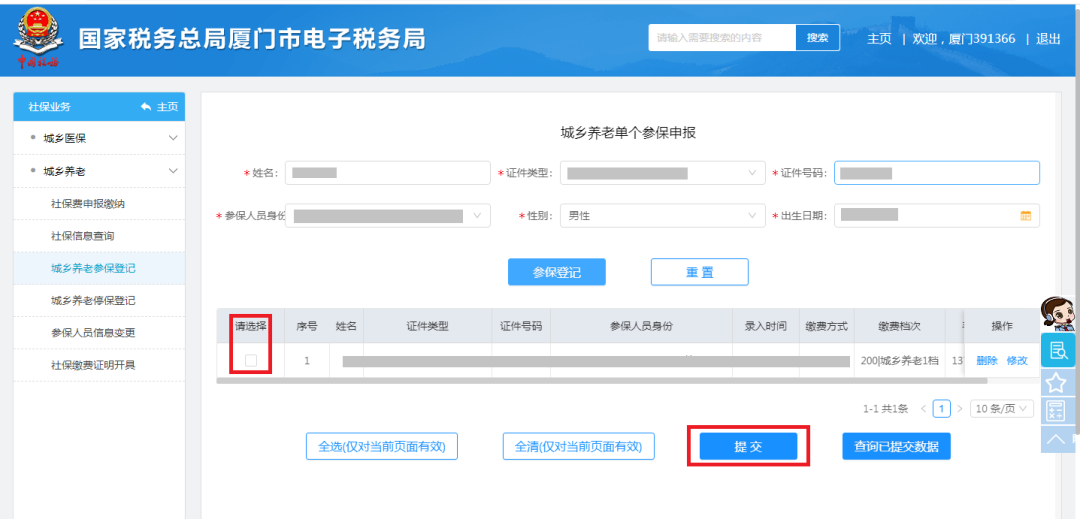Open the calendar picker for 出生日期

click(x=1026, y=215)
